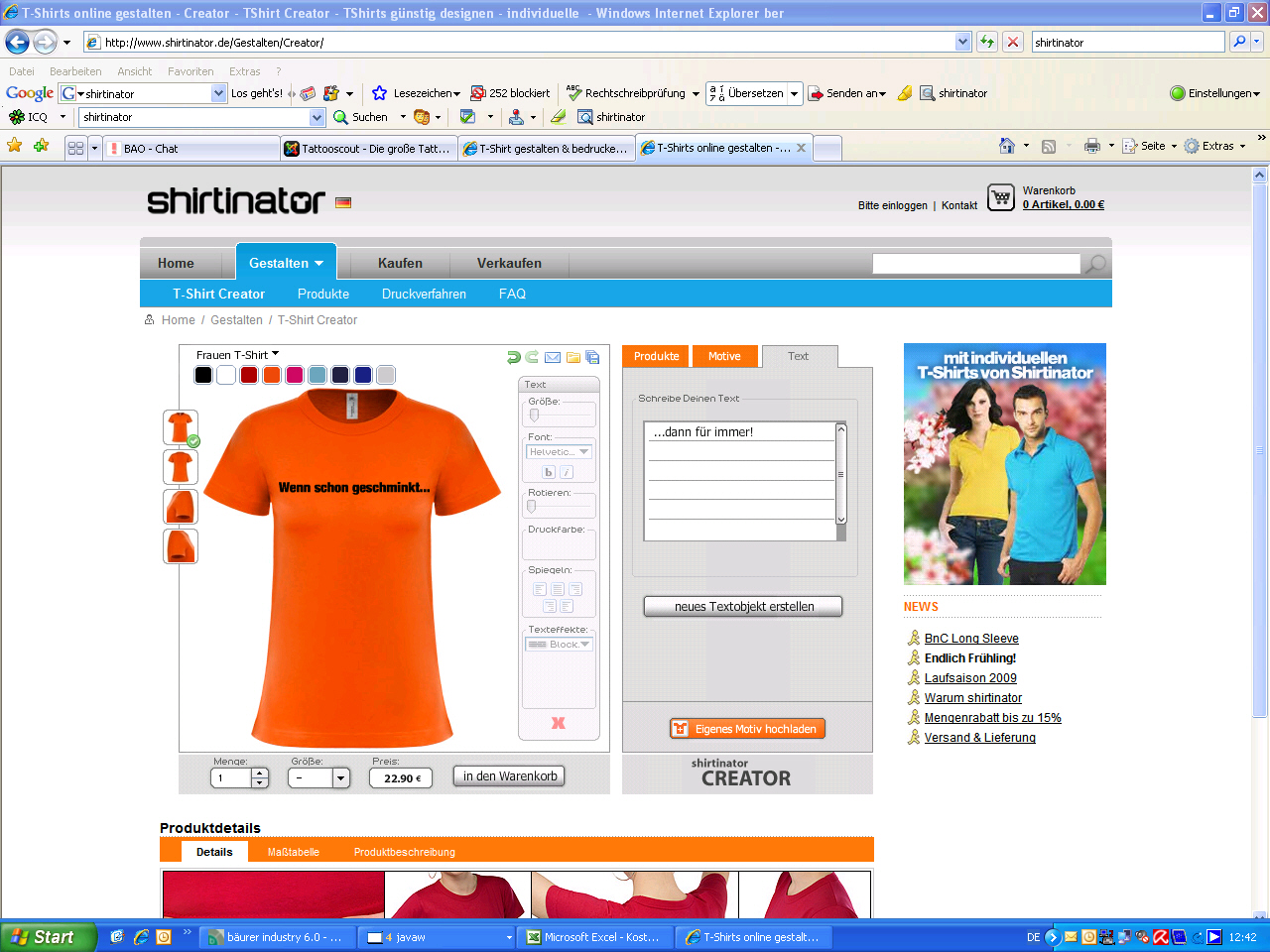Select the bottom sleeve view thumbnail

pos(181,546)
